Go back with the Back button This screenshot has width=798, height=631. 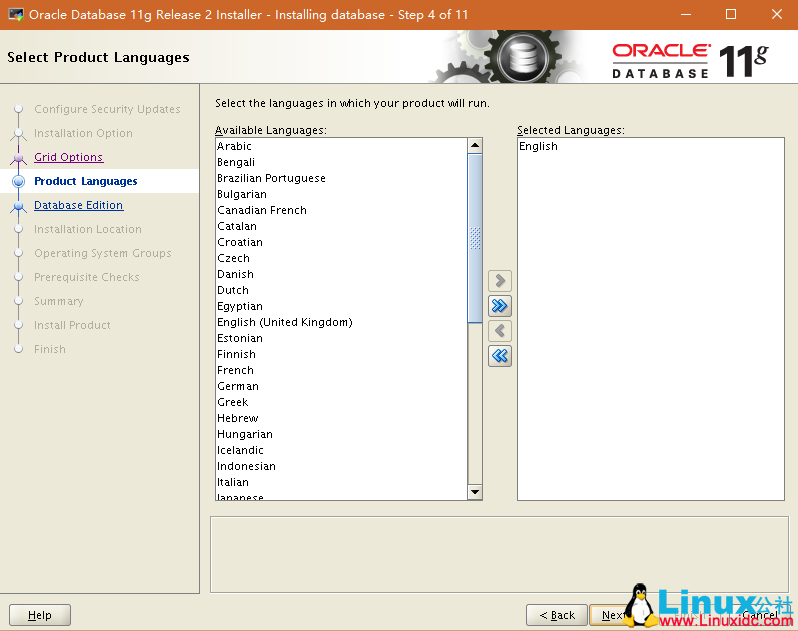click(x=557, y=615)
